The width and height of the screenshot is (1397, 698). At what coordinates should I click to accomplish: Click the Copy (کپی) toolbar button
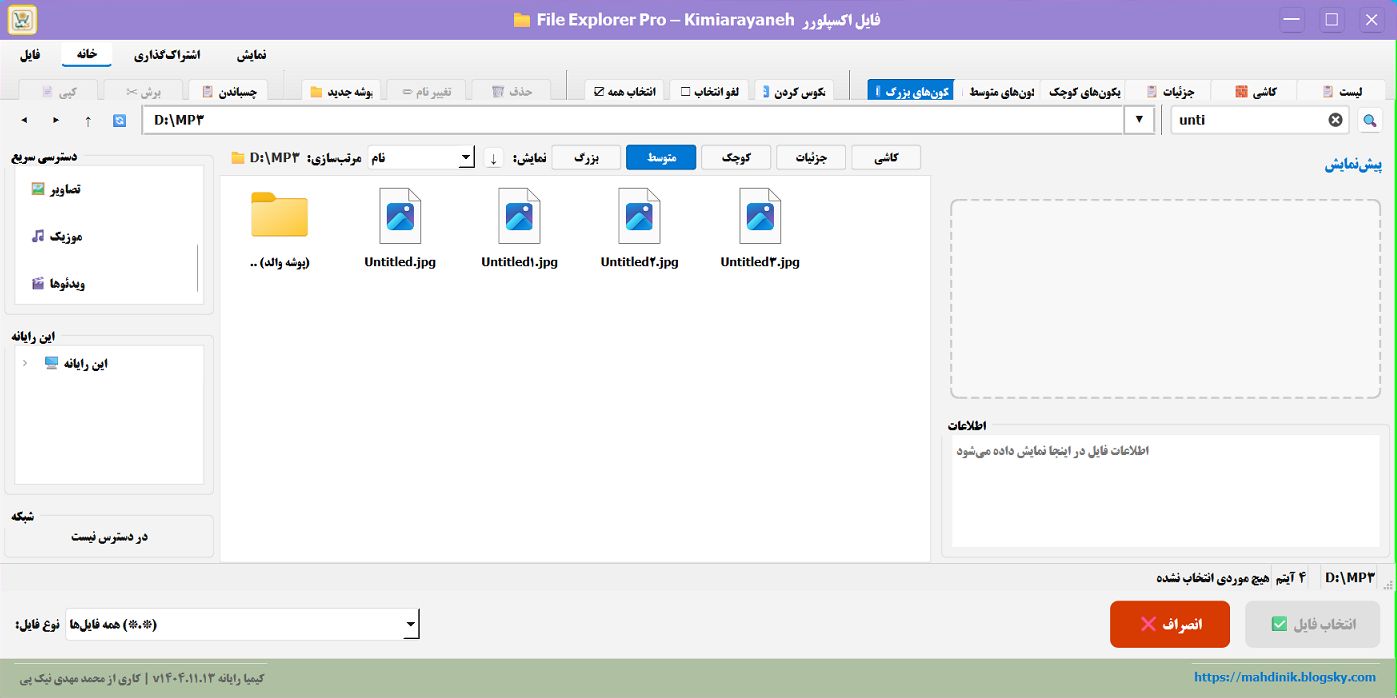pos(59,91)
